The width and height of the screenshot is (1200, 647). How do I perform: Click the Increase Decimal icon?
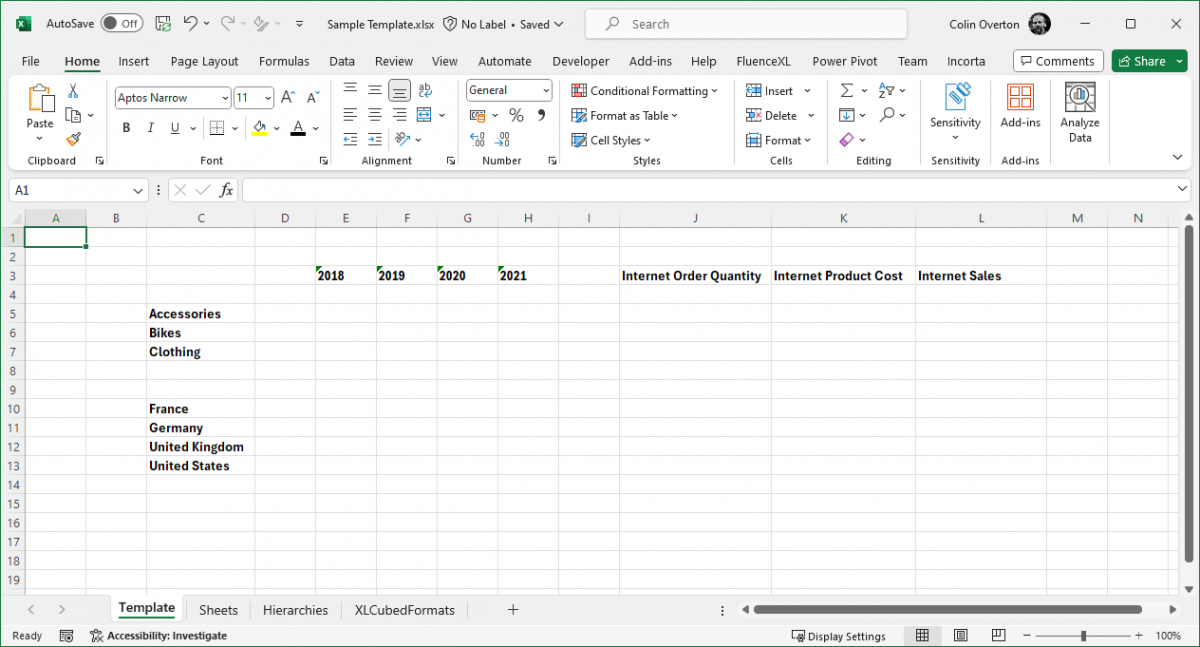(x=477, y=140)
